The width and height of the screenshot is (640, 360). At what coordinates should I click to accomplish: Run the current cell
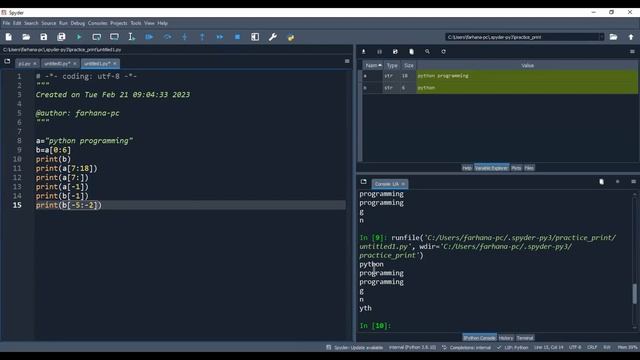coord(97,37)
